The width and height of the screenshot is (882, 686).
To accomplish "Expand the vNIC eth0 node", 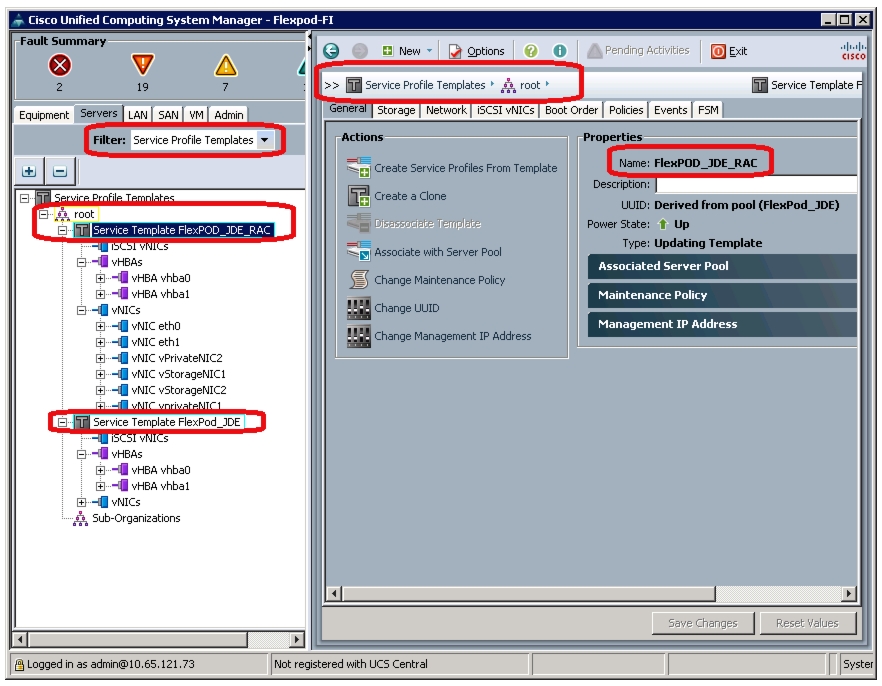I will [100, 326].
